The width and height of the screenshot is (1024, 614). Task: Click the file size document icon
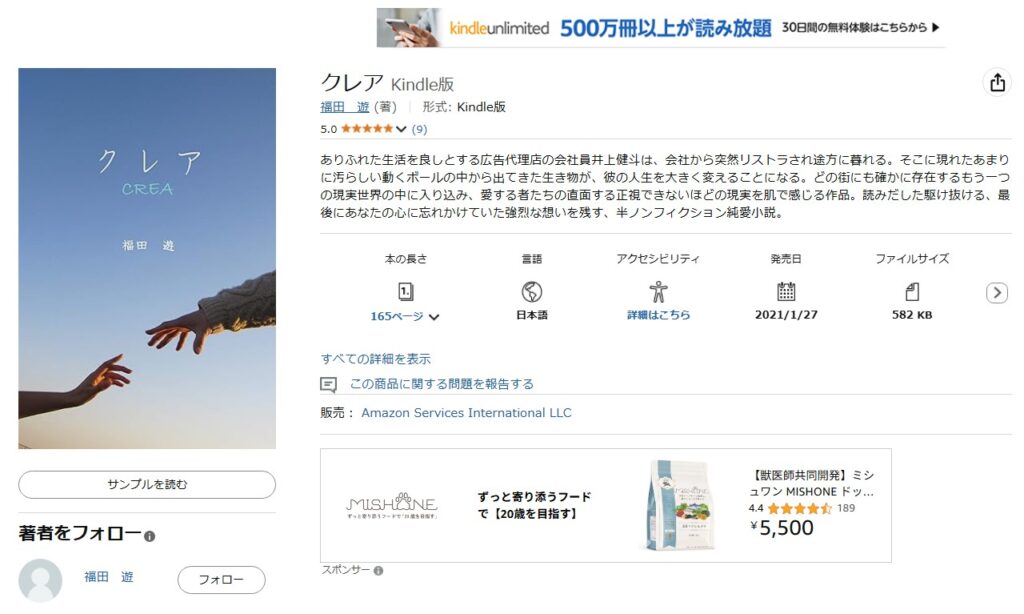click(x=912, y=291)
